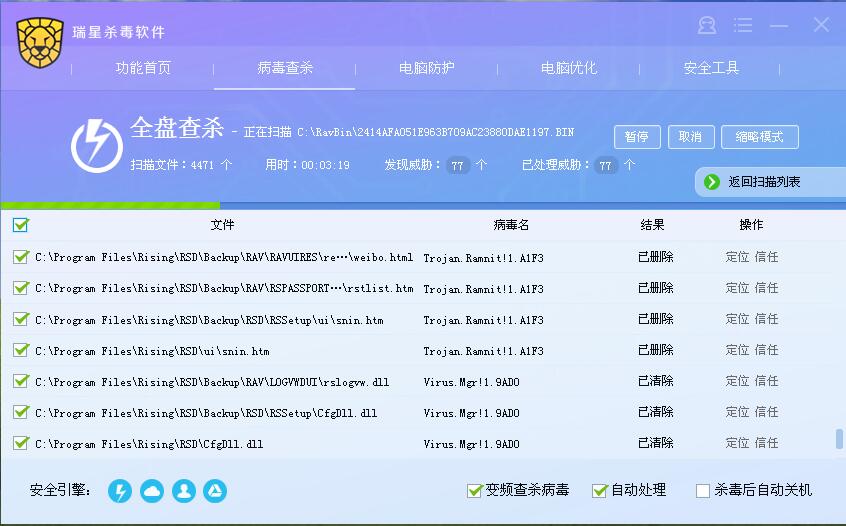Open the 安全工具 tab
Viewport: 846px width, 526px height.
[x=711, y=68]
